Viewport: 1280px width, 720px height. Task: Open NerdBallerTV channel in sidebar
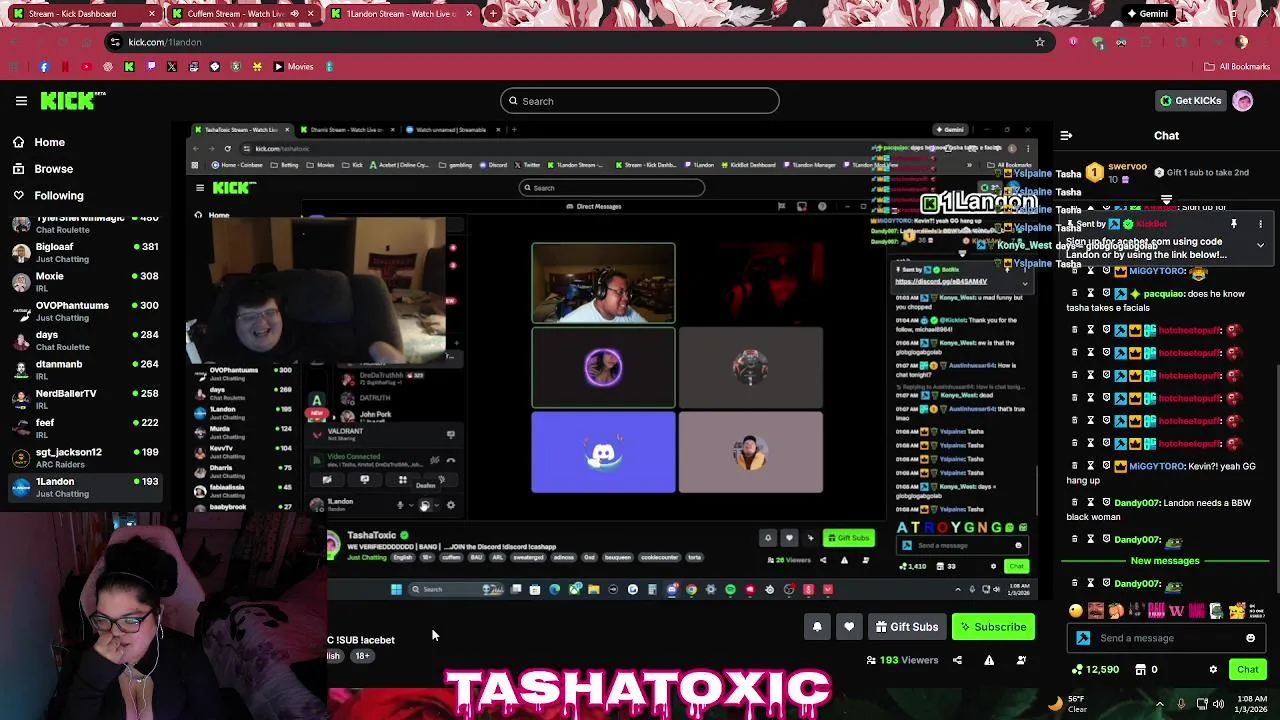click(85, 399)
